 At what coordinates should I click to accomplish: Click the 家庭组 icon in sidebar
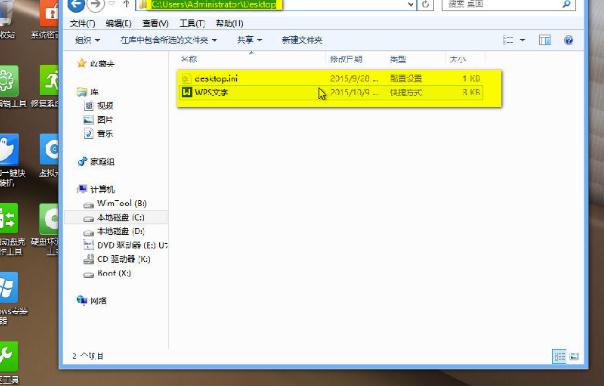pyautogui.click(x=82, y=161)
